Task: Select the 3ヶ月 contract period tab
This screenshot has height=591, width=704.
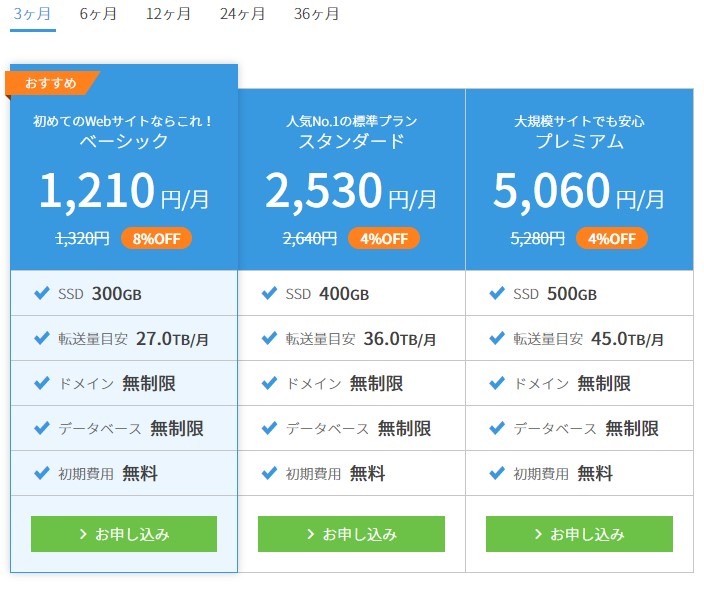Action: 34,14
